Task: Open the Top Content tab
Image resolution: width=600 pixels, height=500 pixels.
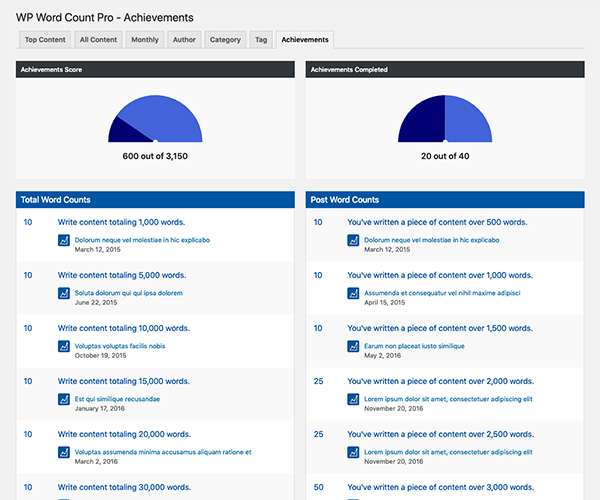Action: [45, 39]
